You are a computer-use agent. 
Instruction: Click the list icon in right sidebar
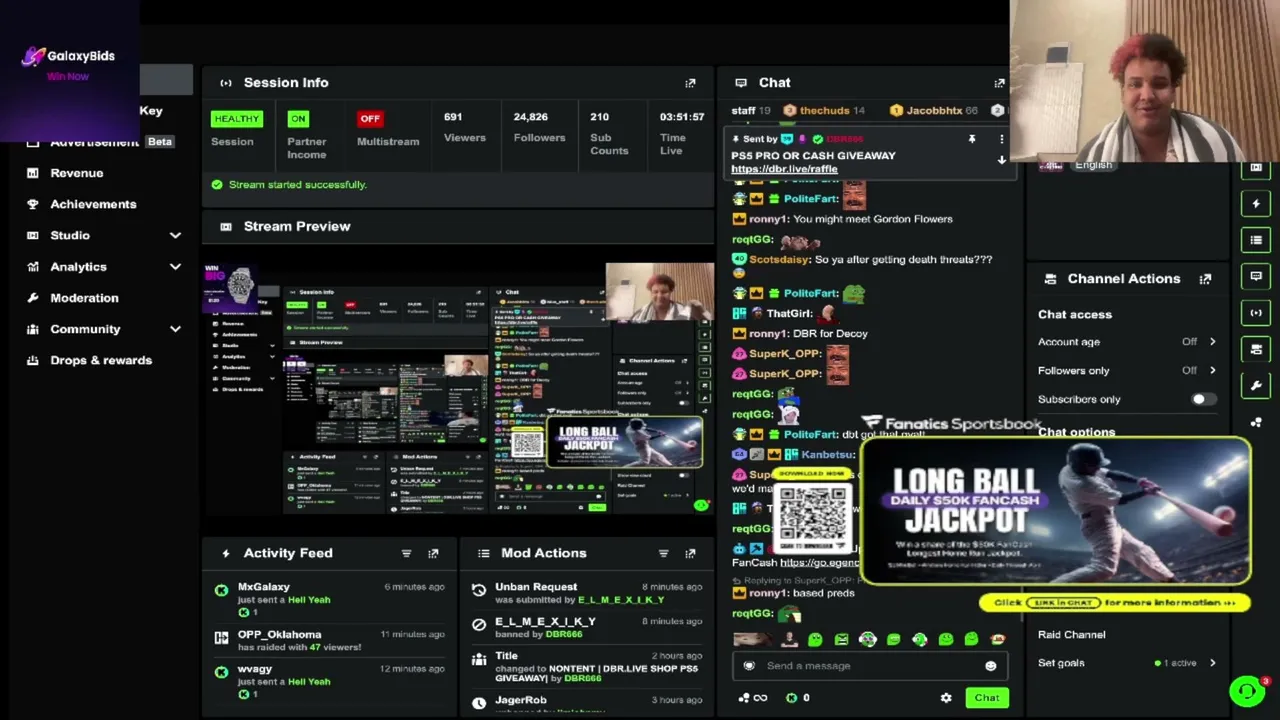(x=1256, y=240)
